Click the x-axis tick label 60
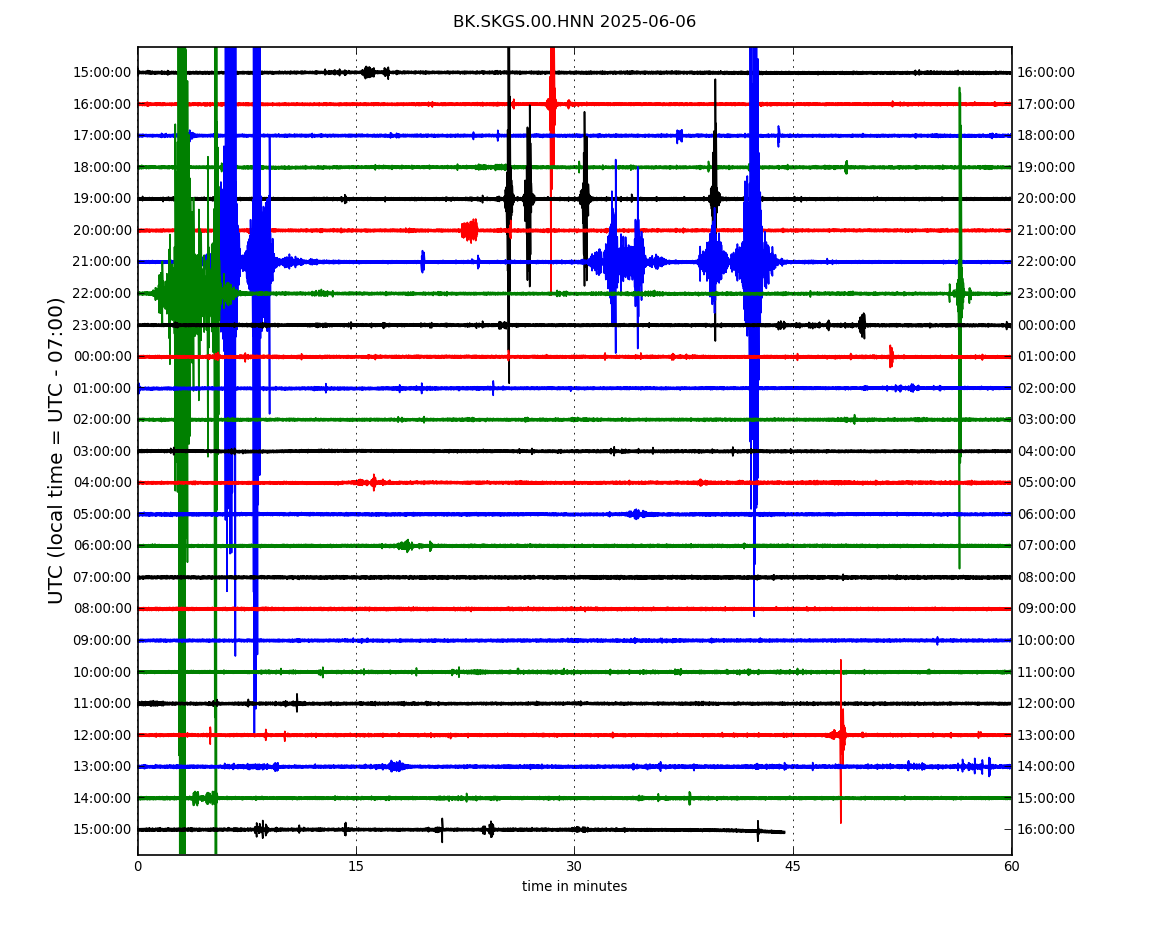1150x950 pixels. pos(1011,867)
